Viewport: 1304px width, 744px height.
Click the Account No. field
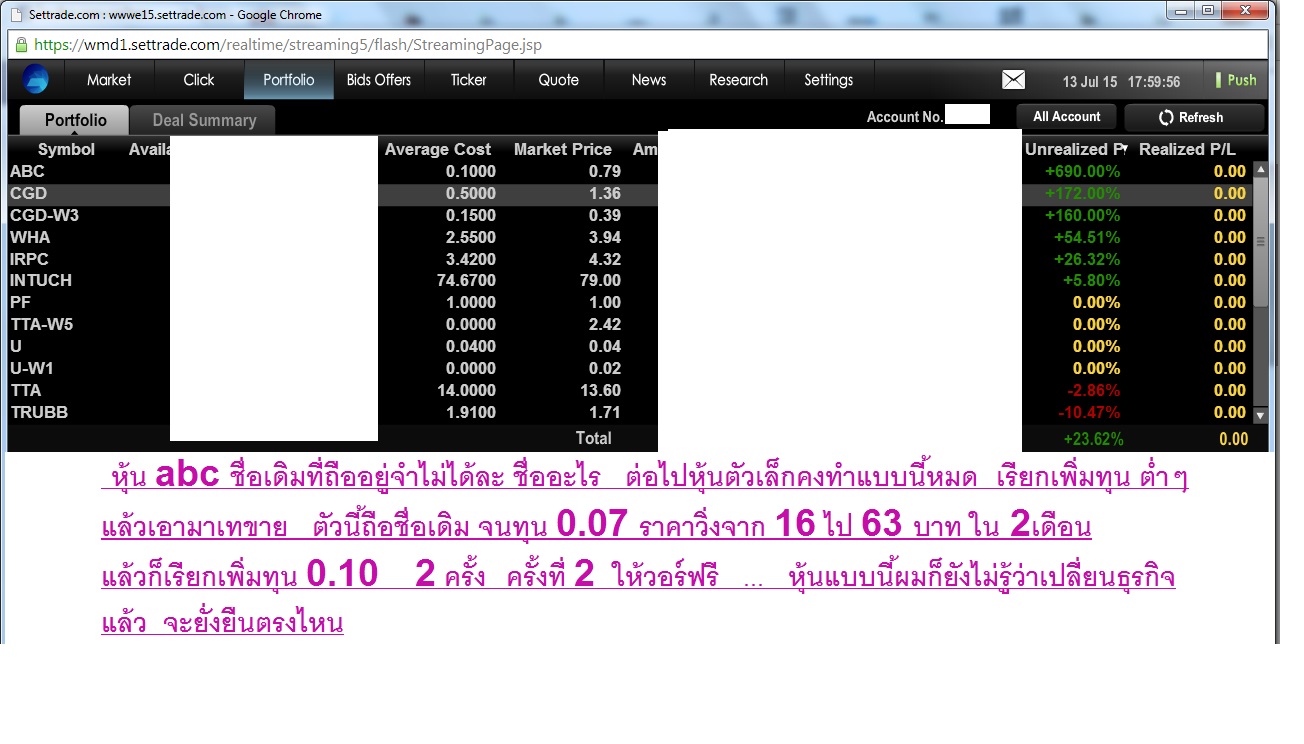pos(967,115)
